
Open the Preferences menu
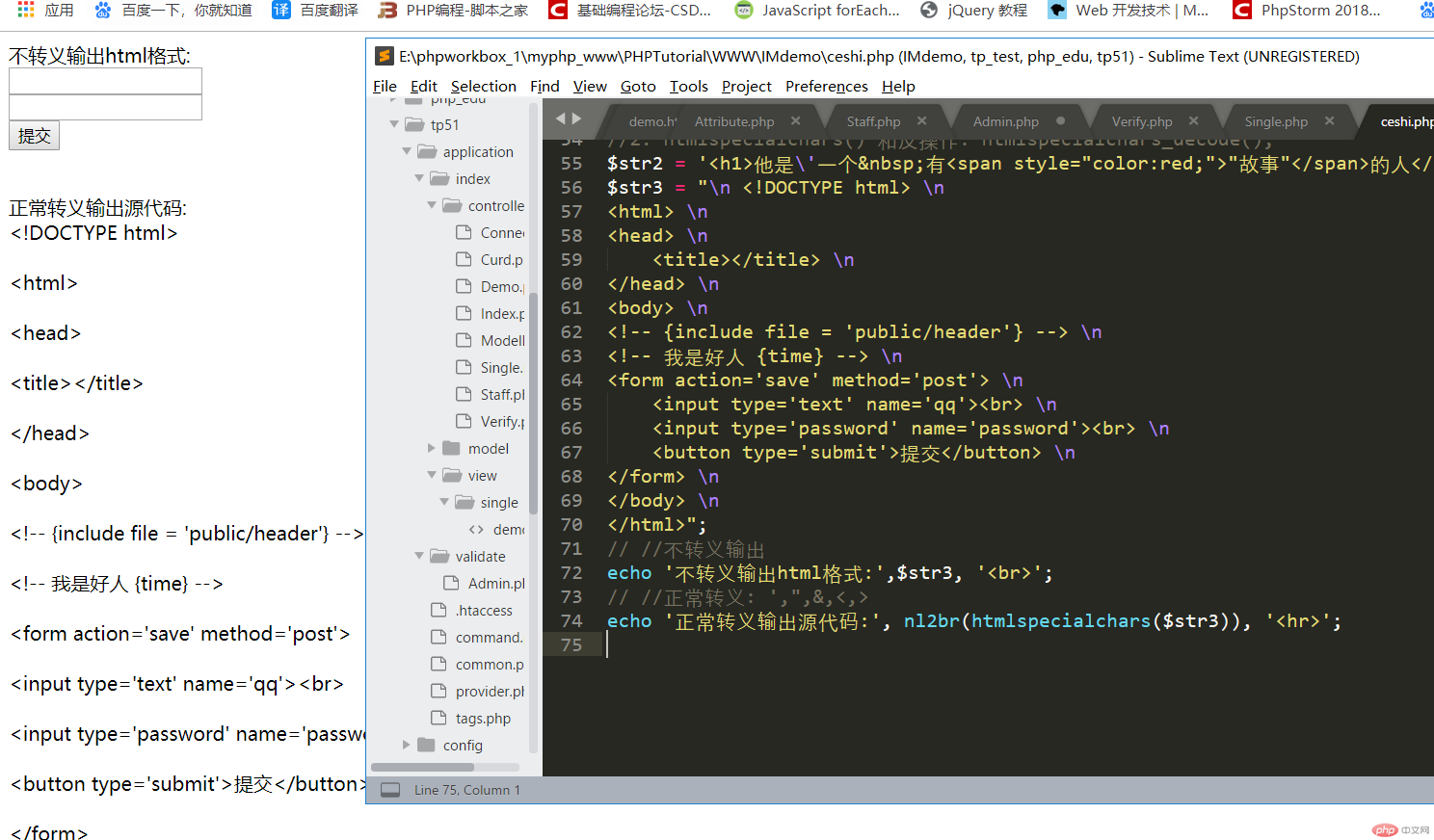pyautogui.click(x=827, y=86)
